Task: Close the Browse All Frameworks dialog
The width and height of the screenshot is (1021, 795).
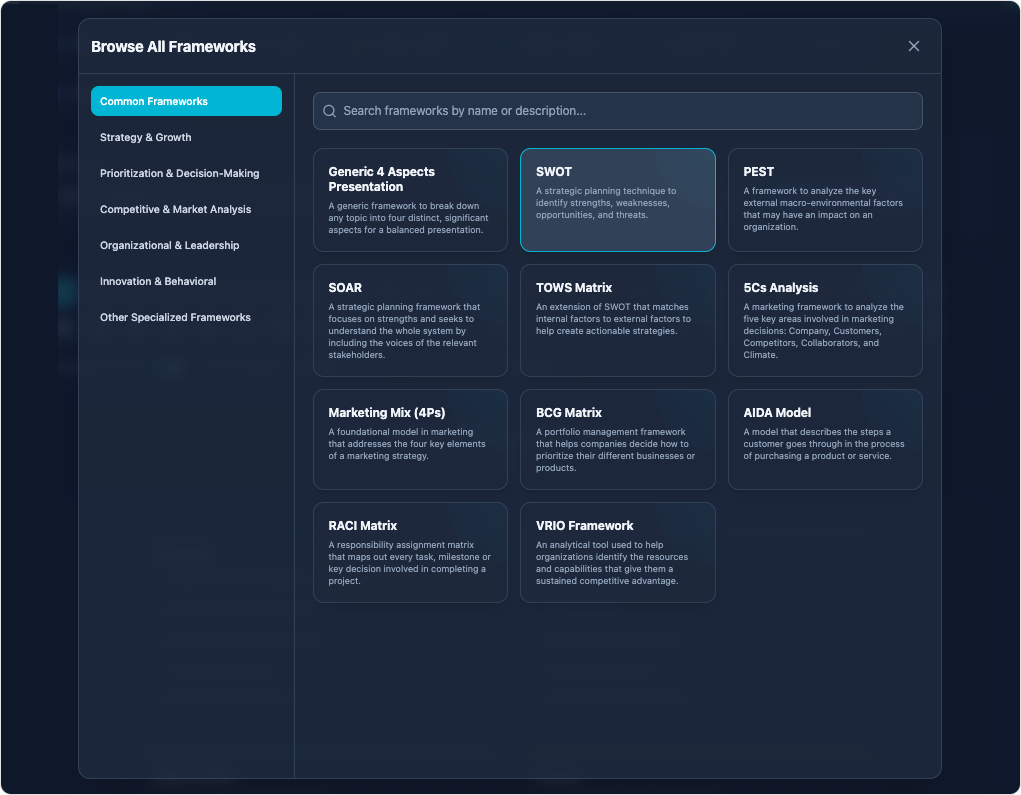Action: click(913, 46)
